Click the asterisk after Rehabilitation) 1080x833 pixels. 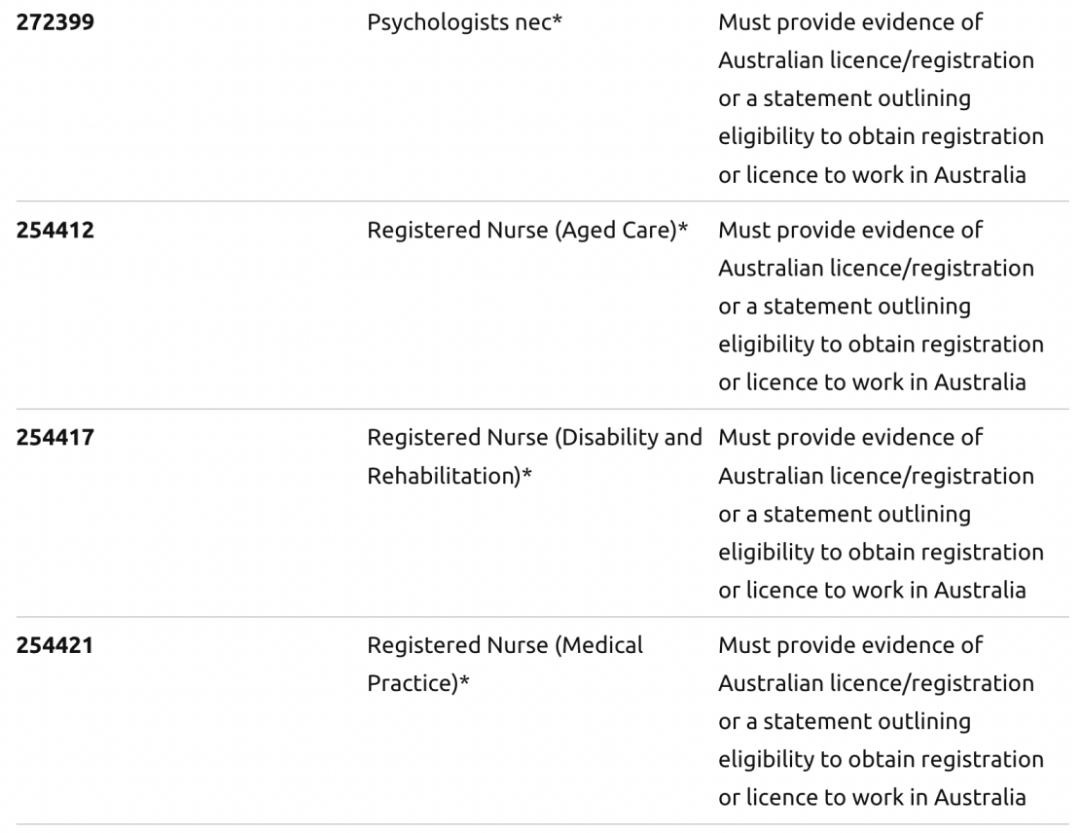(x=526, y=474)
